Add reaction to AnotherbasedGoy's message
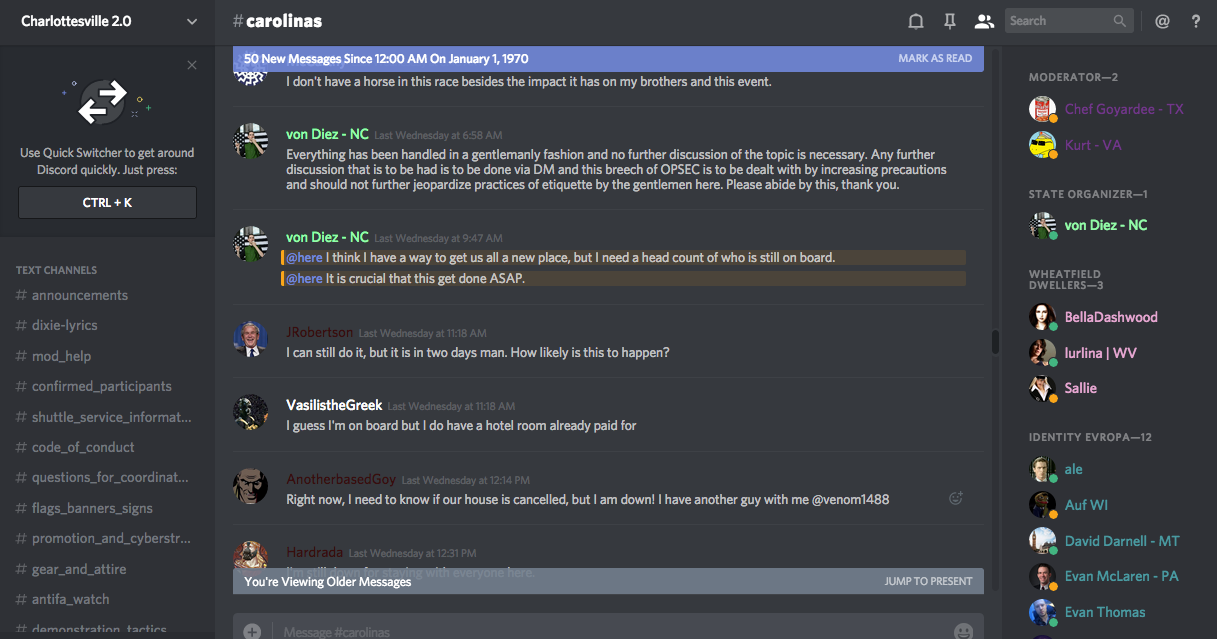The width and height of the screenshot is (1217, 639). tap(955, 498)
